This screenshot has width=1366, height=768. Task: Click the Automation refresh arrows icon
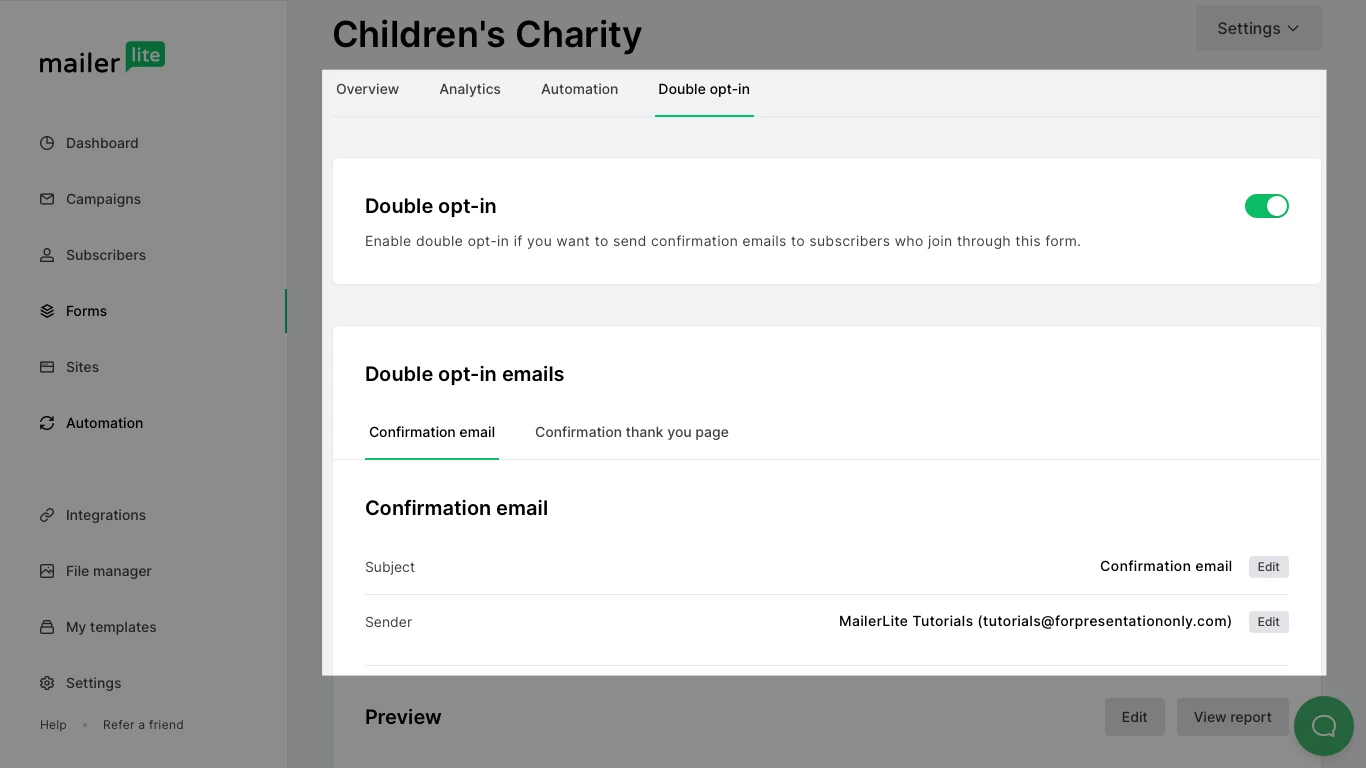pyautogui.click(x=47, y=423)
